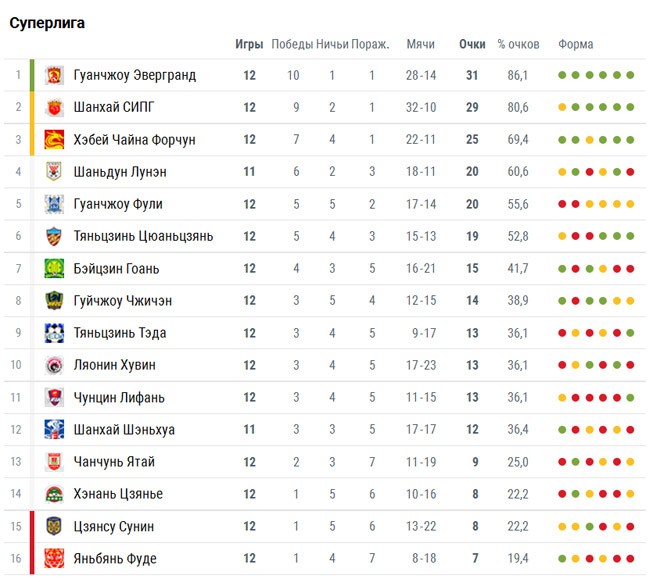
Task: Click the Тяньцзинь Тэда football logo
Action: coord(54,333)
